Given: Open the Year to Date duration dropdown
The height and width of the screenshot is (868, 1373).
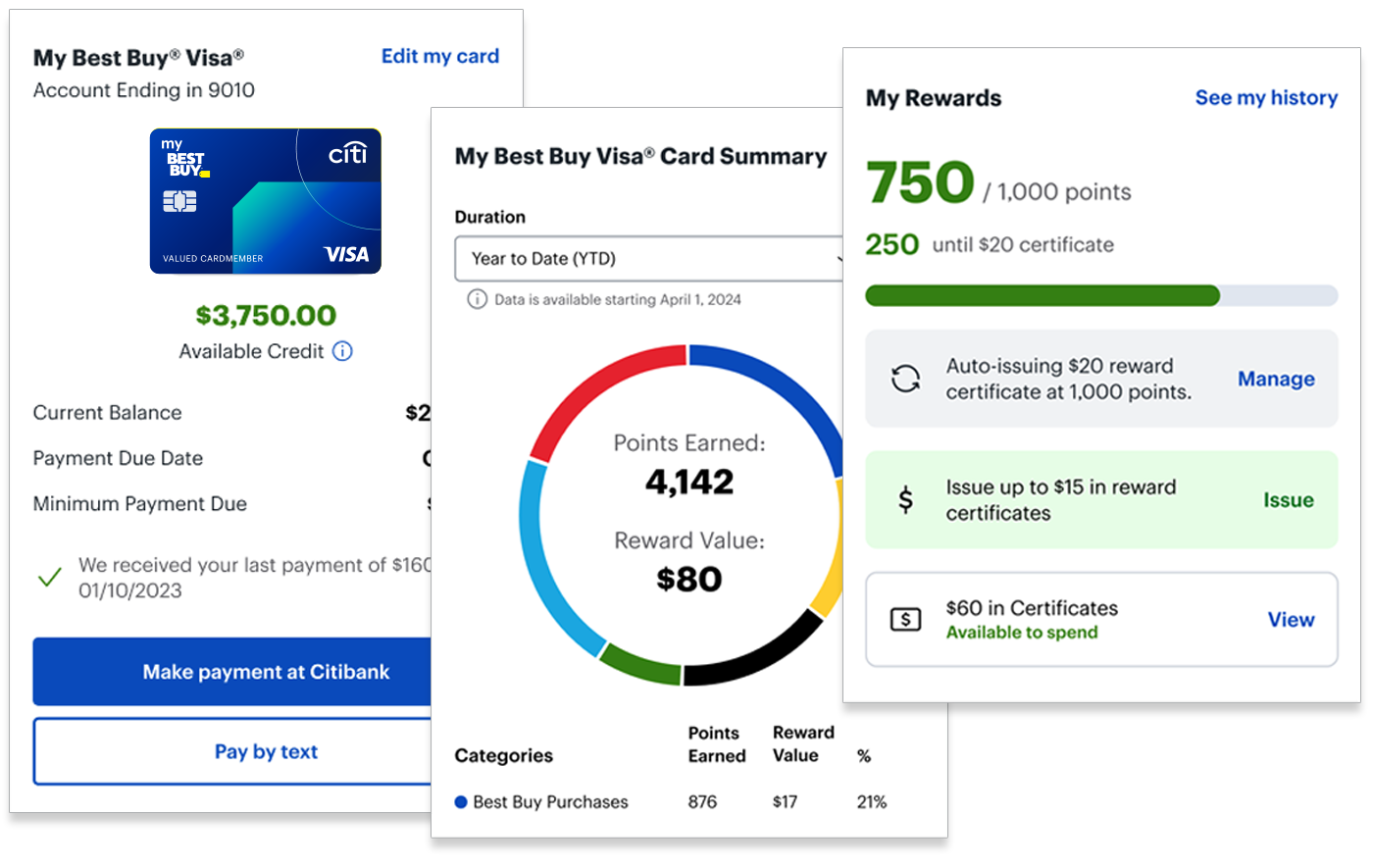Looking at the screenshot, I should click(x=648, y=259).
